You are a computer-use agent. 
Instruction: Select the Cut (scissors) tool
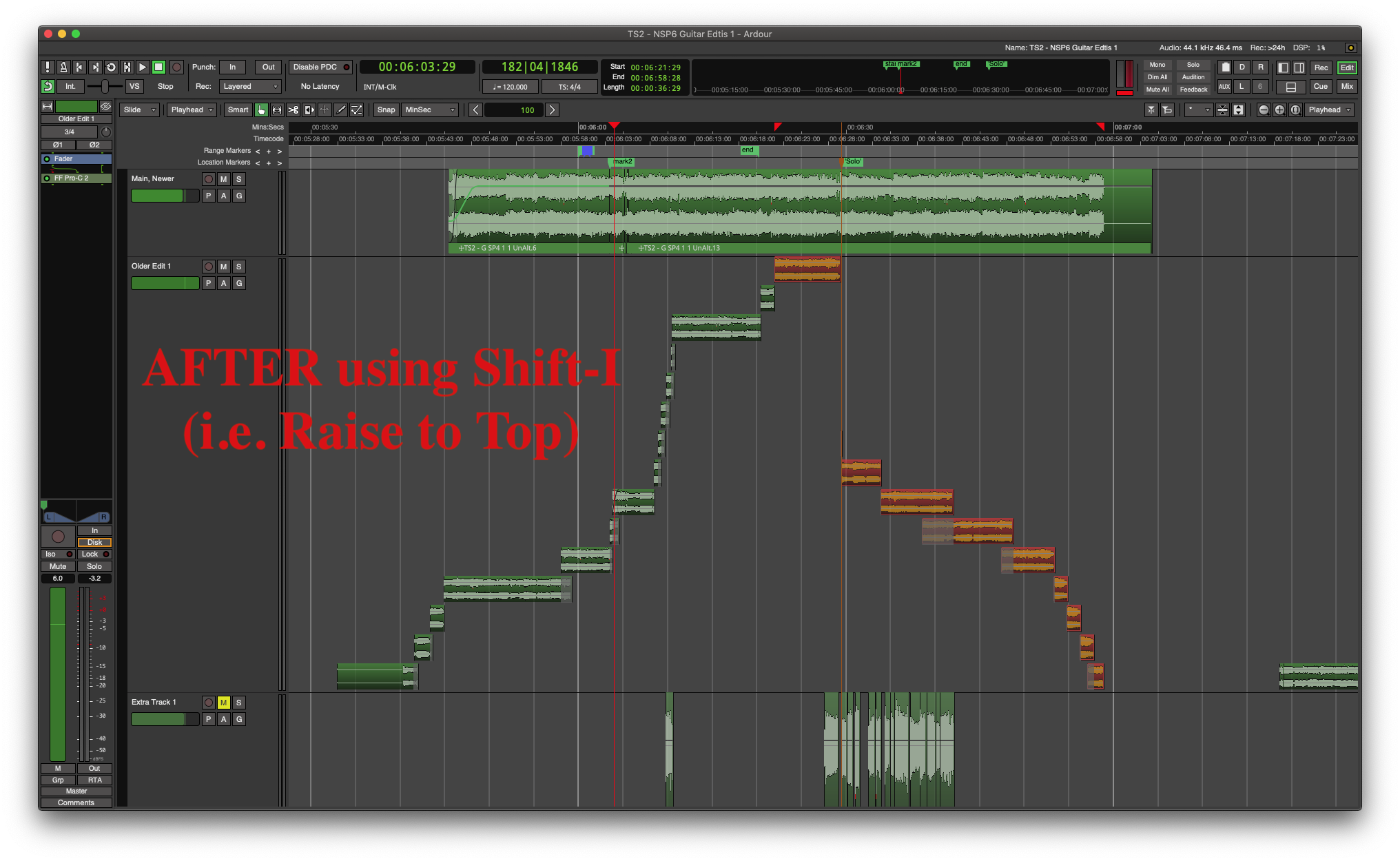click(x=293, y=110)
